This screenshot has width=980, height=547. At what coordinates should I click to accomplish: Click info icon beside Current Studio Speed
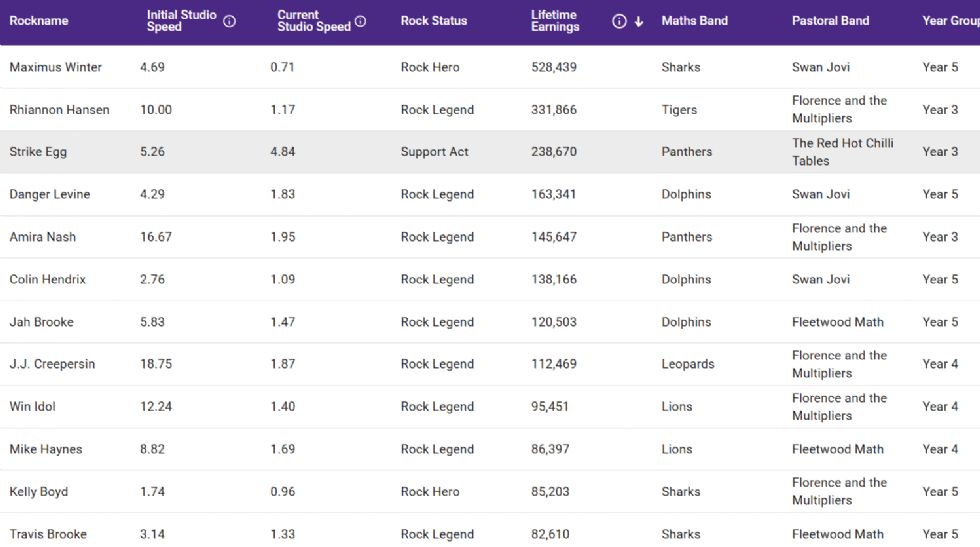click(x=360, y=21)
